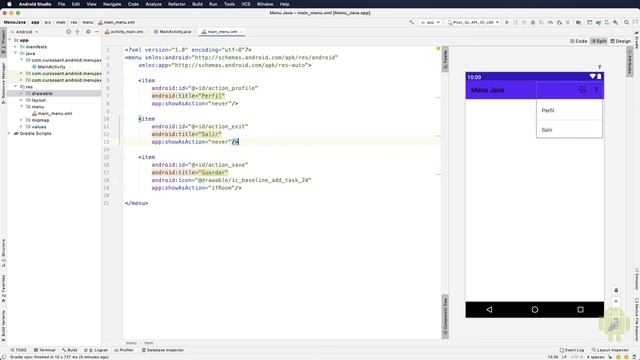Image resolution: width=640 pixels, height=360 pixels.
Task: Click the 'res' breadcrumb in navigation bar
Action: coord(74,22)
